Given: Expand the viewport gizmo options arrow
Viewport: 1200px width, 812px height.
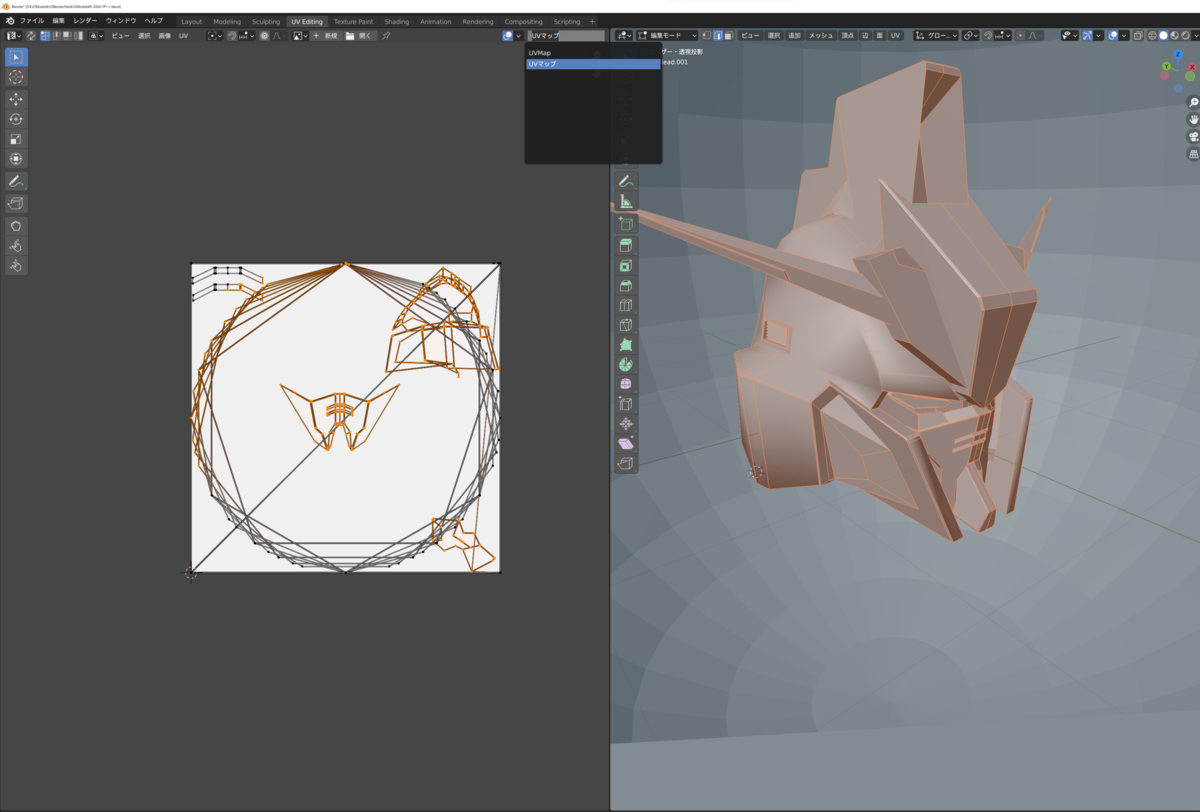Looking at the screenshot, I should pos(1098,36).
